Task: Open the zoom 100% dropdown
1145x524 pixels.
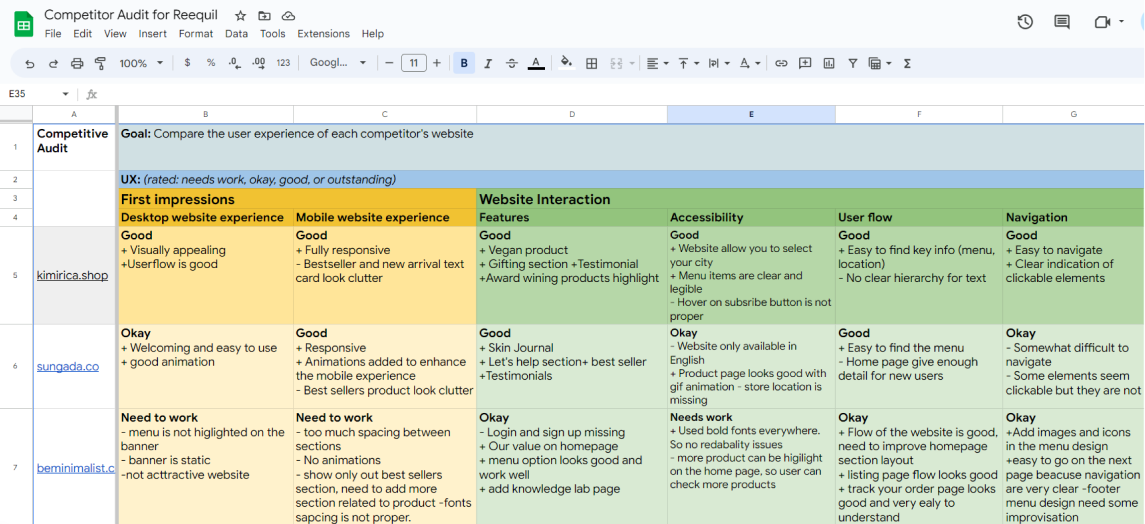Action: click(141, 63)
